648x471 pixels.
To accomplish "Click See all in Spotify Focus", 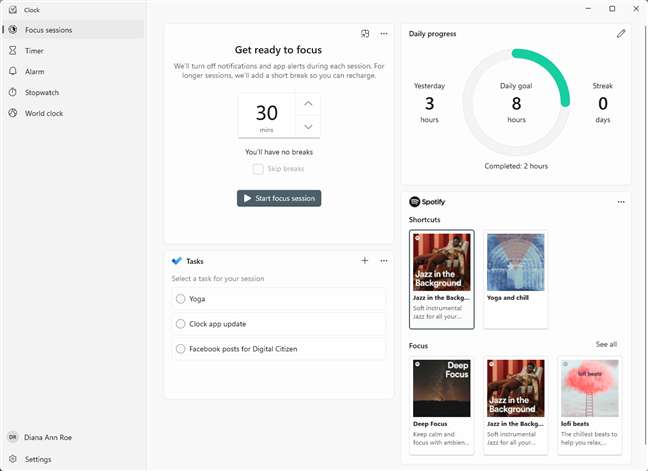I will coord(606,345).
